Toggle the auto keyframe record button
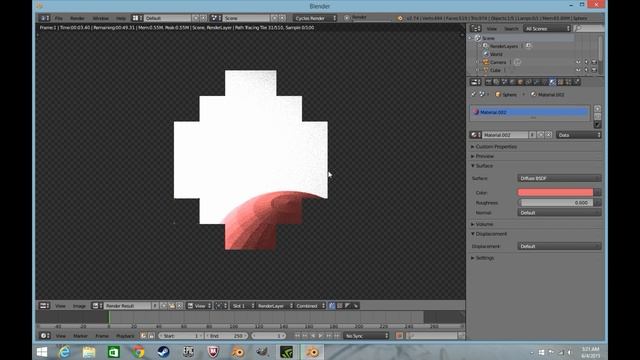 pyautogui.click(x=399, y=336)
